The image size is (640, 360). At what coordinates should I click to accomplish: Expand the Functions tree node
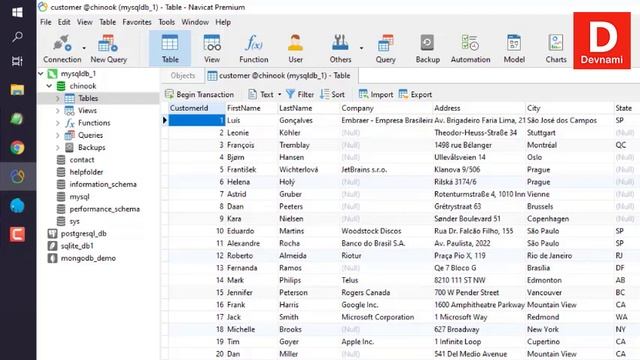pyautogui.click(x=58, y=123)
